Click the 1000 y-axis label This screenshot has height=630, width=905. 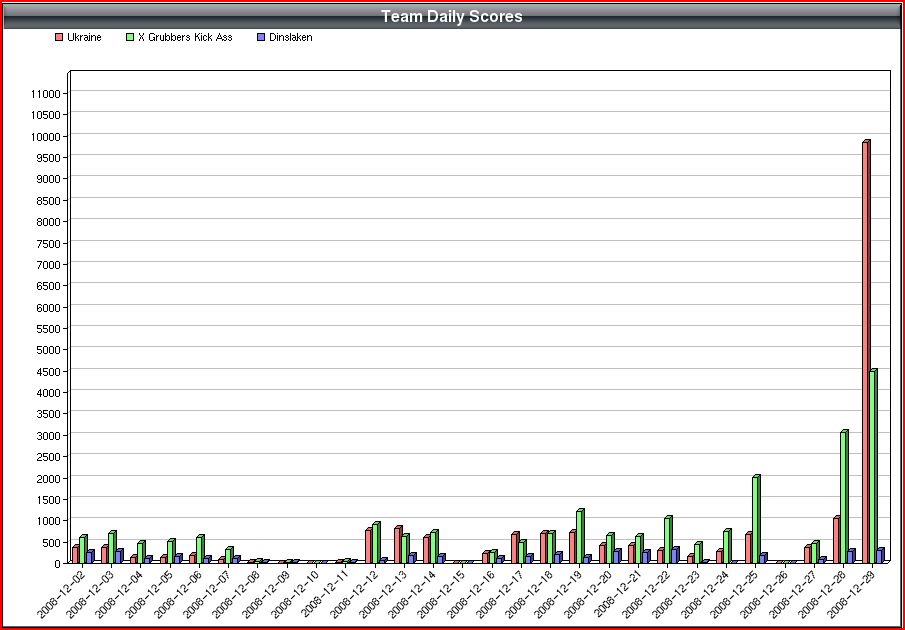48,520
